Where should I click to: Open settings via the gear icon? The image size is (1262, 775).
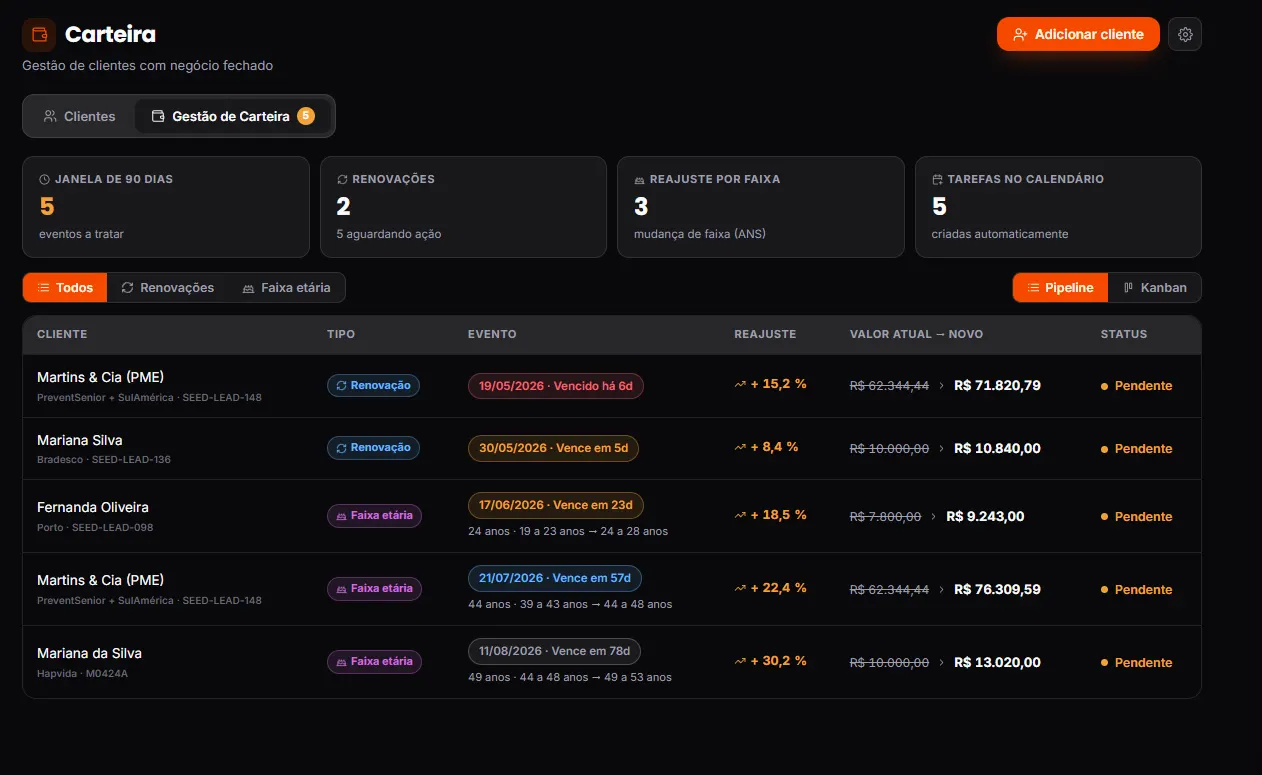[1185, 34]
